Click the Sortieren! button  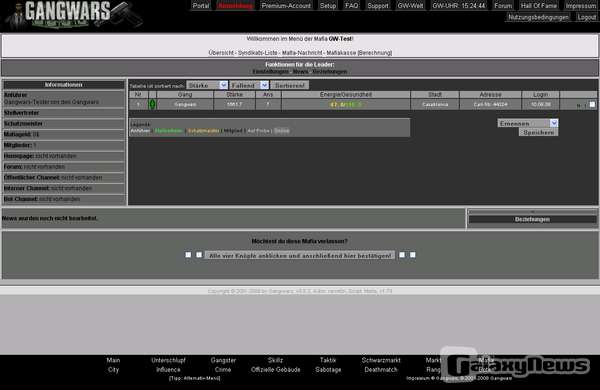coord(290,85)
